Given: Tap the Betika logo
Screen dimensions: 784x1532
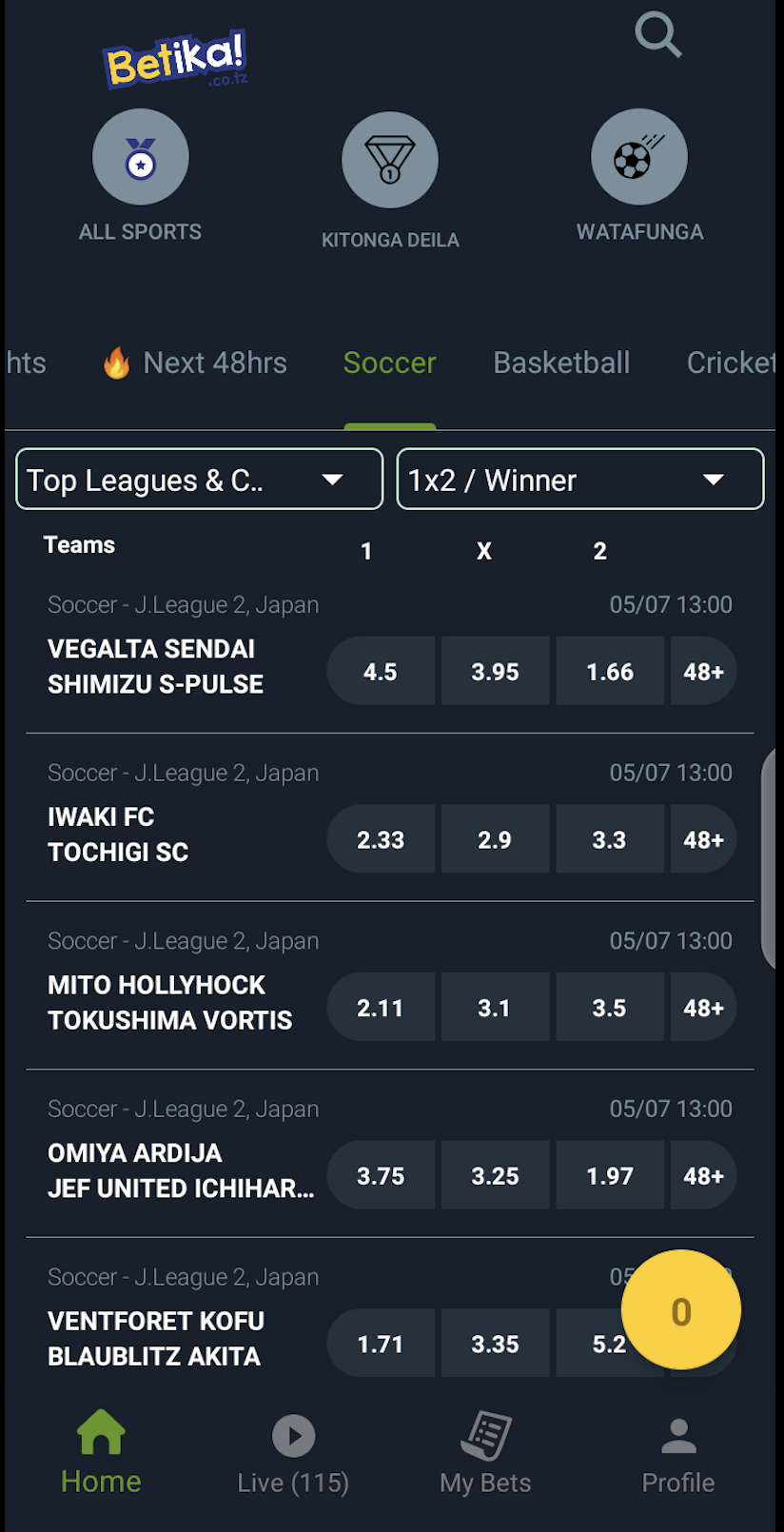Looking at the screenshot, I should (176, 59).
